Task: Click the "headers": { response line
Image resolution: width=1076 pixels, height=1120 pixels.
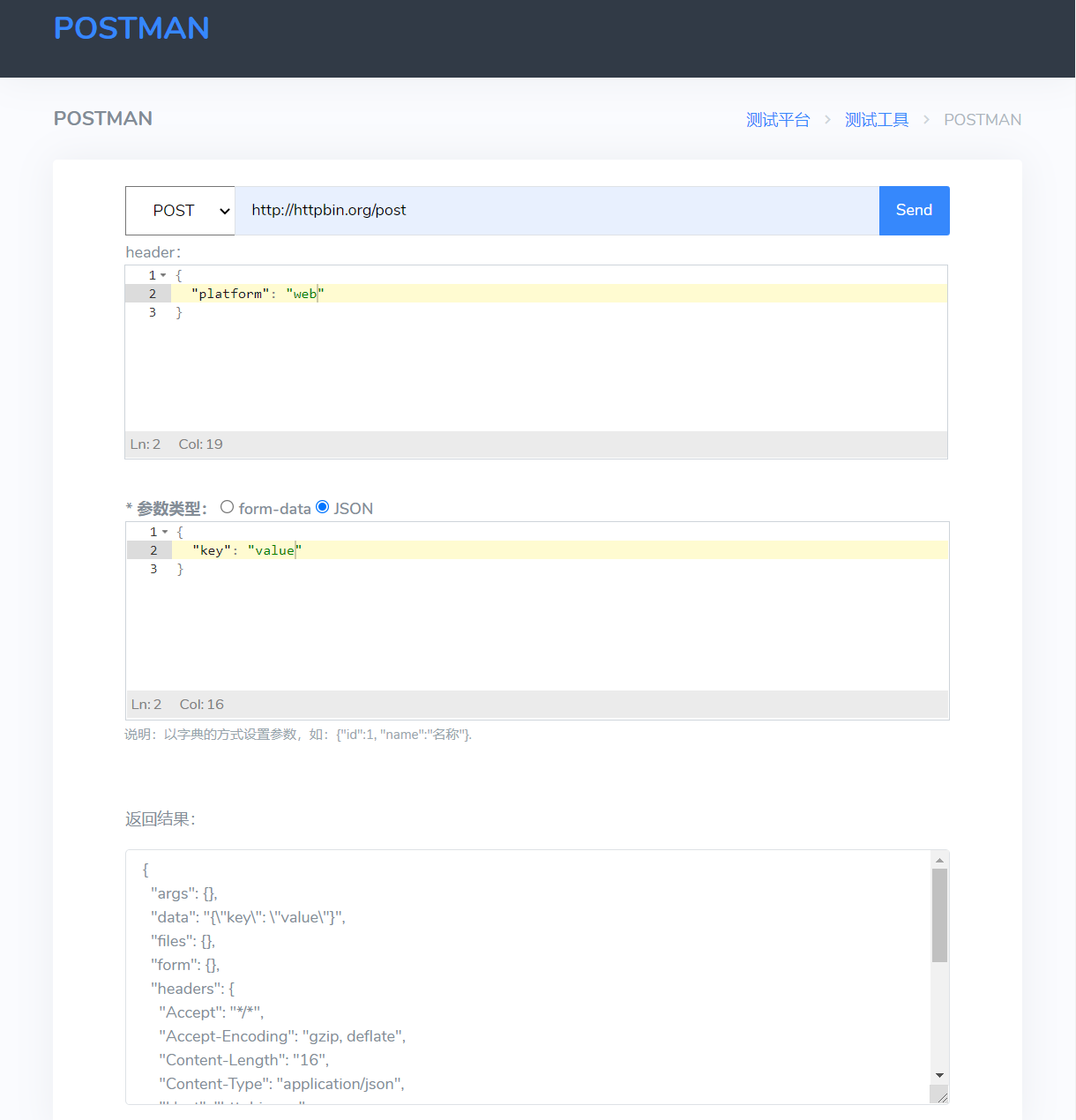Action: click(x=192, y=989)
